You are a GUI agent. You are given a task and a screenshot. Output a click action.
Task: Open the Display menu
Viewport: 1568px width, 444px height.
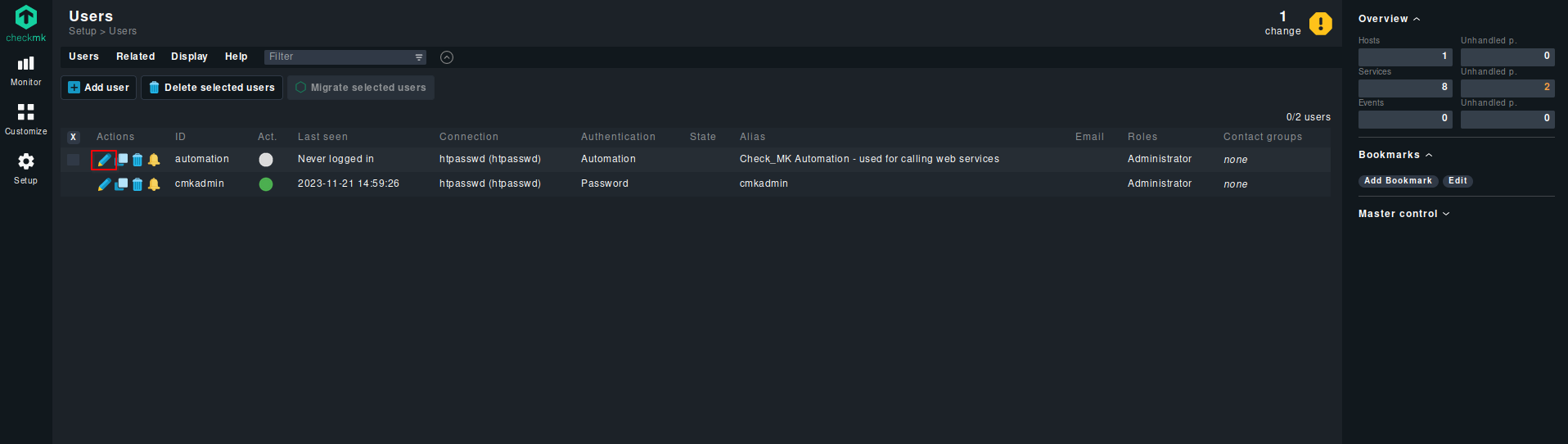coord(189,57)
